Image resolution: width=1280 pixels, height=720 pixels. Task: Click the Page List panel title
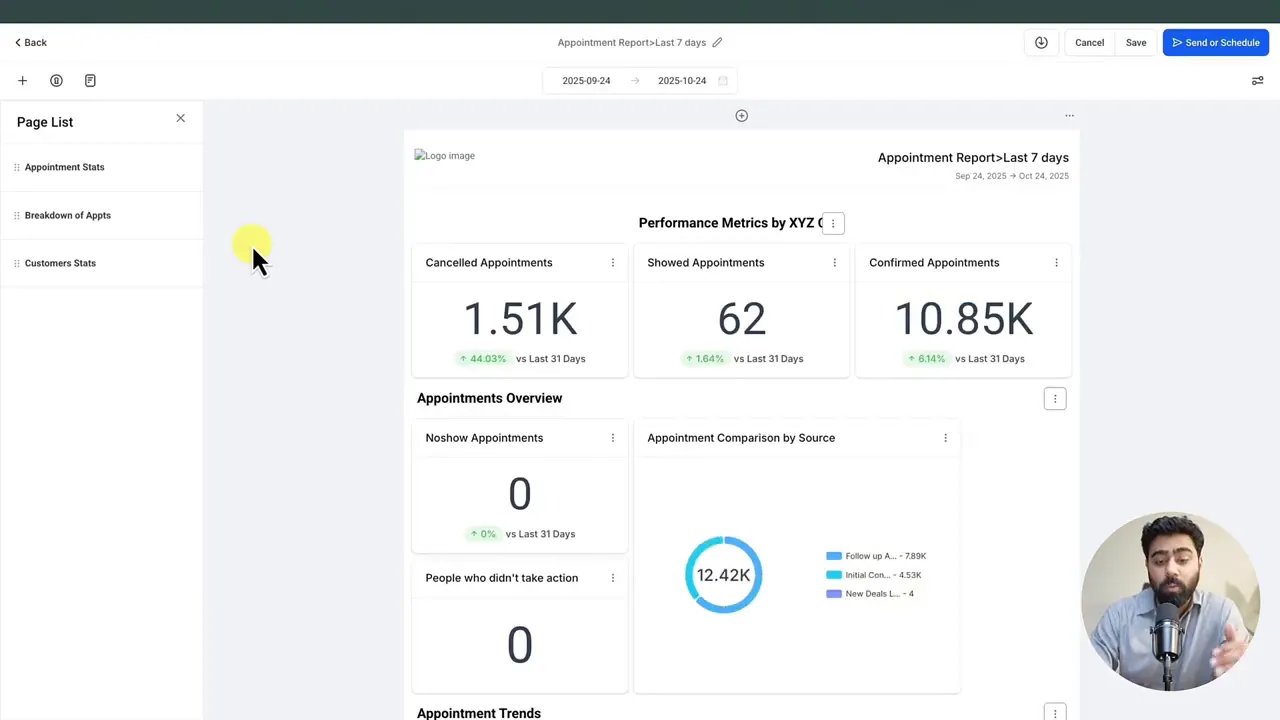[45, 122]
